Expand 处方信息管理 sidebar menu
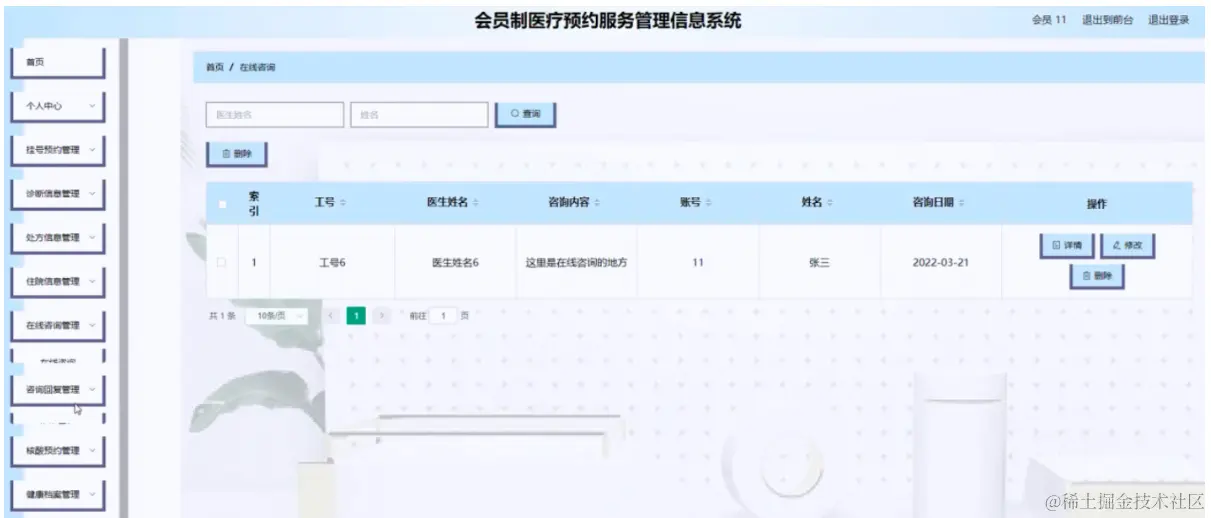The width and height of the screenshot is (1211, 518). [x=58, y=238]
